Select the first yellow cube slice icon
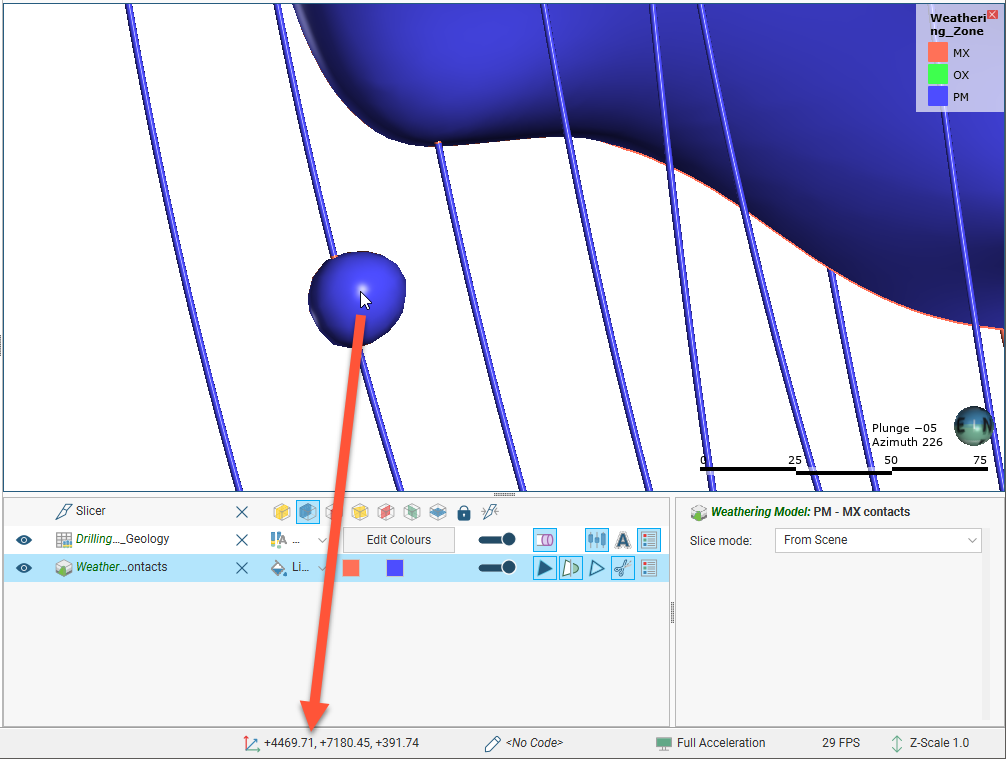1006x759 pixels. pos(282,512)
